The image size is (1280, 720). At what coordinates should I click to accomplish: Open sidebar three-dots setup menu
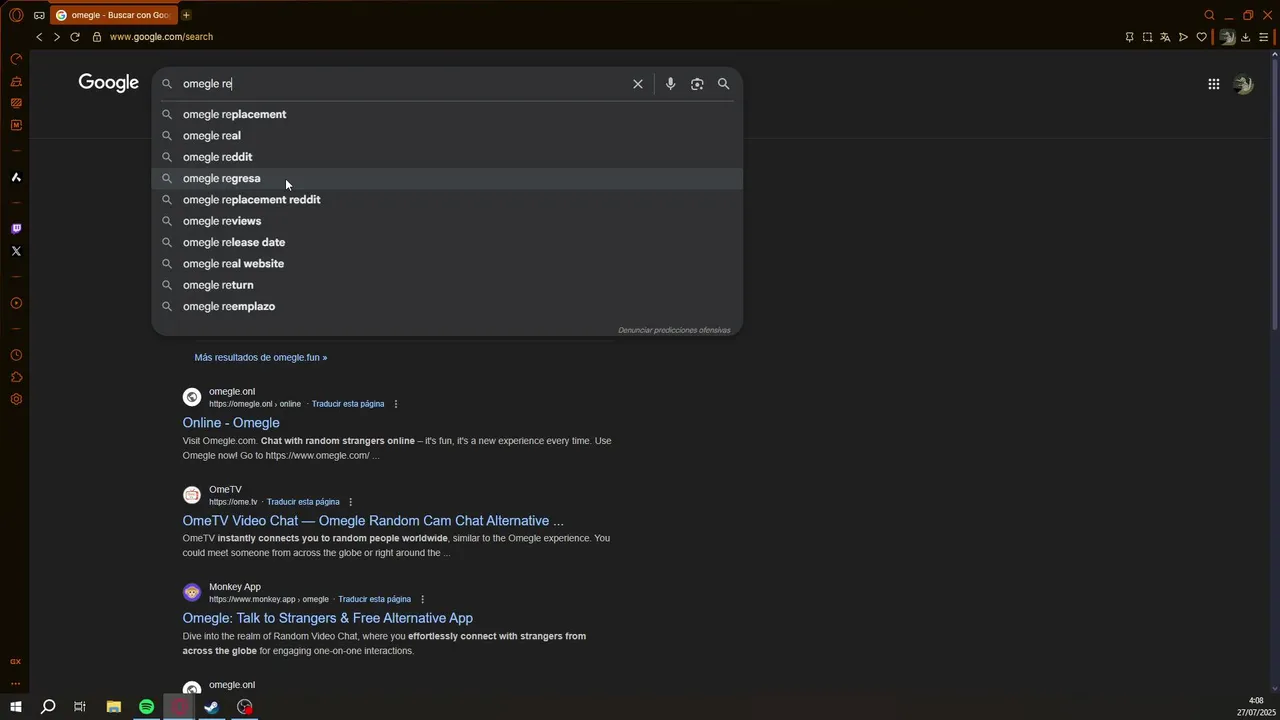(x=16, y=684)
